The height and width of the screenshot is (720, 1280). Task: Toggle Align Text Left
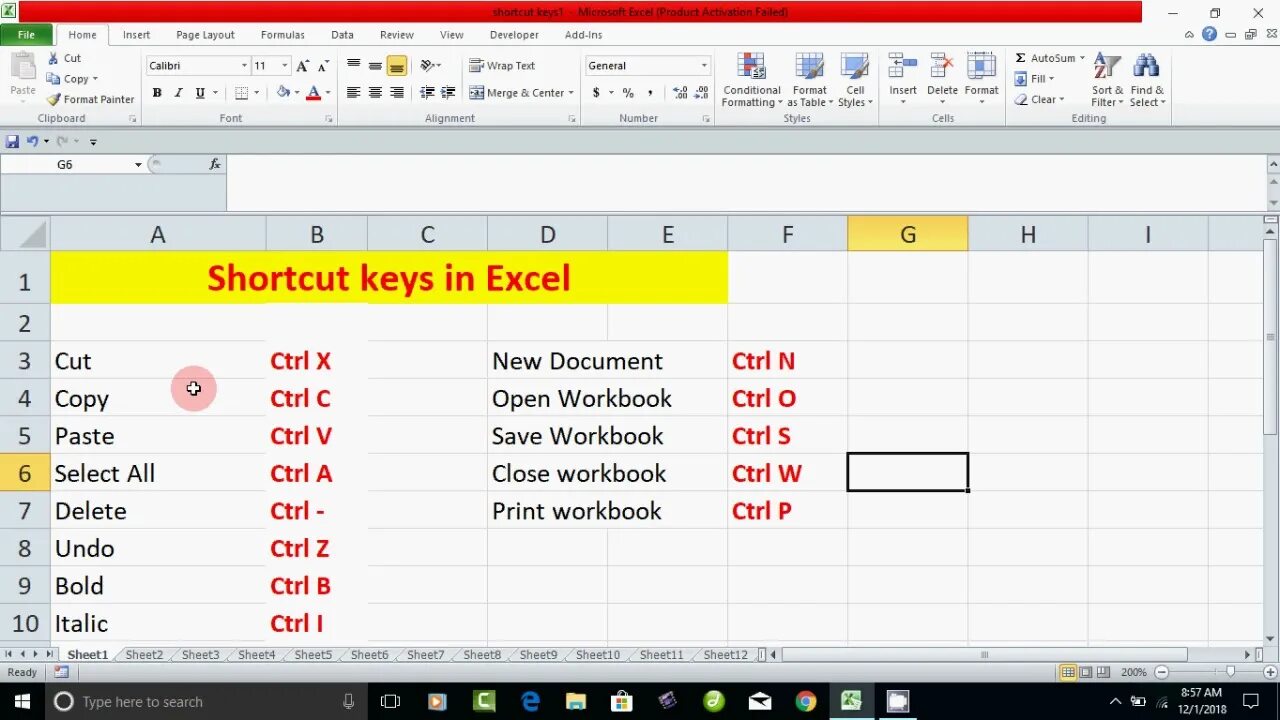(353, 93)
